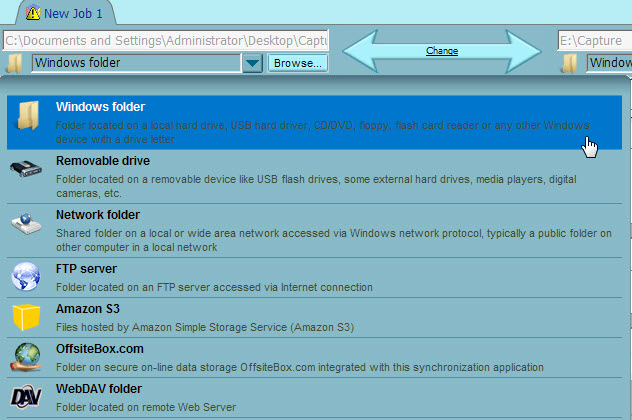The height and width of the screenshot is (420, 632).
Task: Click the OffsiteBox.com globe icon
Action: (27, 357)
